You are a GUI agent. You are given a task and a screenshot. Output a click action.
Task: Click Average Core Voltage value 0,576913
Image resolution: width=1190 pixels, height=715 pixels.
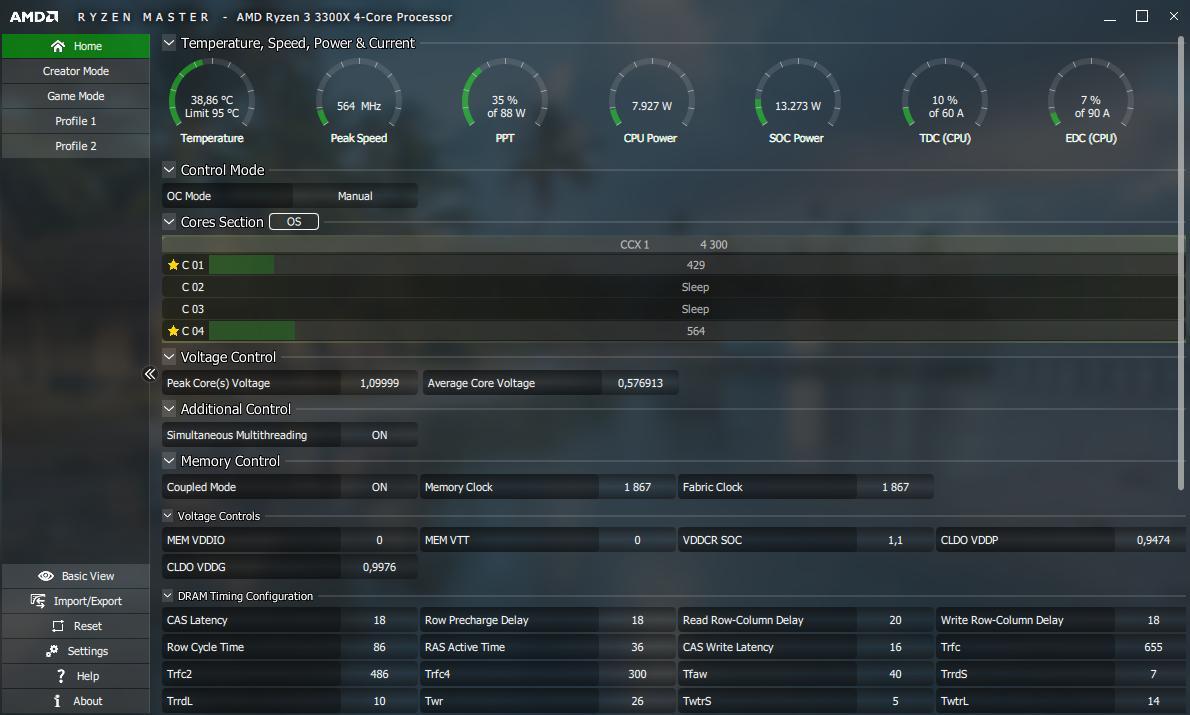click(640, 383)
